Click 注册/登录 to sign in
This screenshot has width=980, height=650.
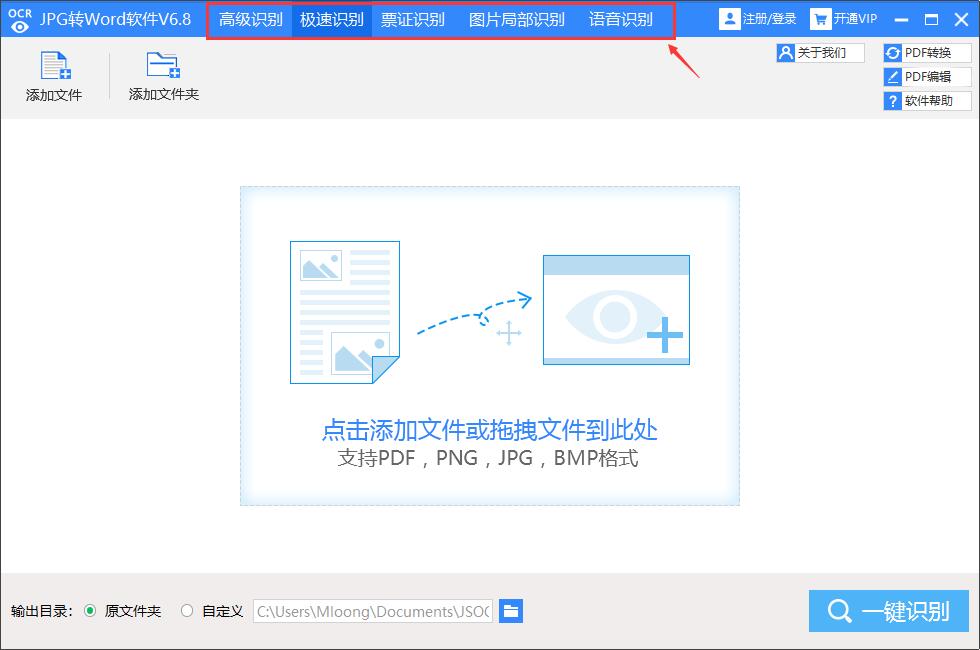(758, 19)
